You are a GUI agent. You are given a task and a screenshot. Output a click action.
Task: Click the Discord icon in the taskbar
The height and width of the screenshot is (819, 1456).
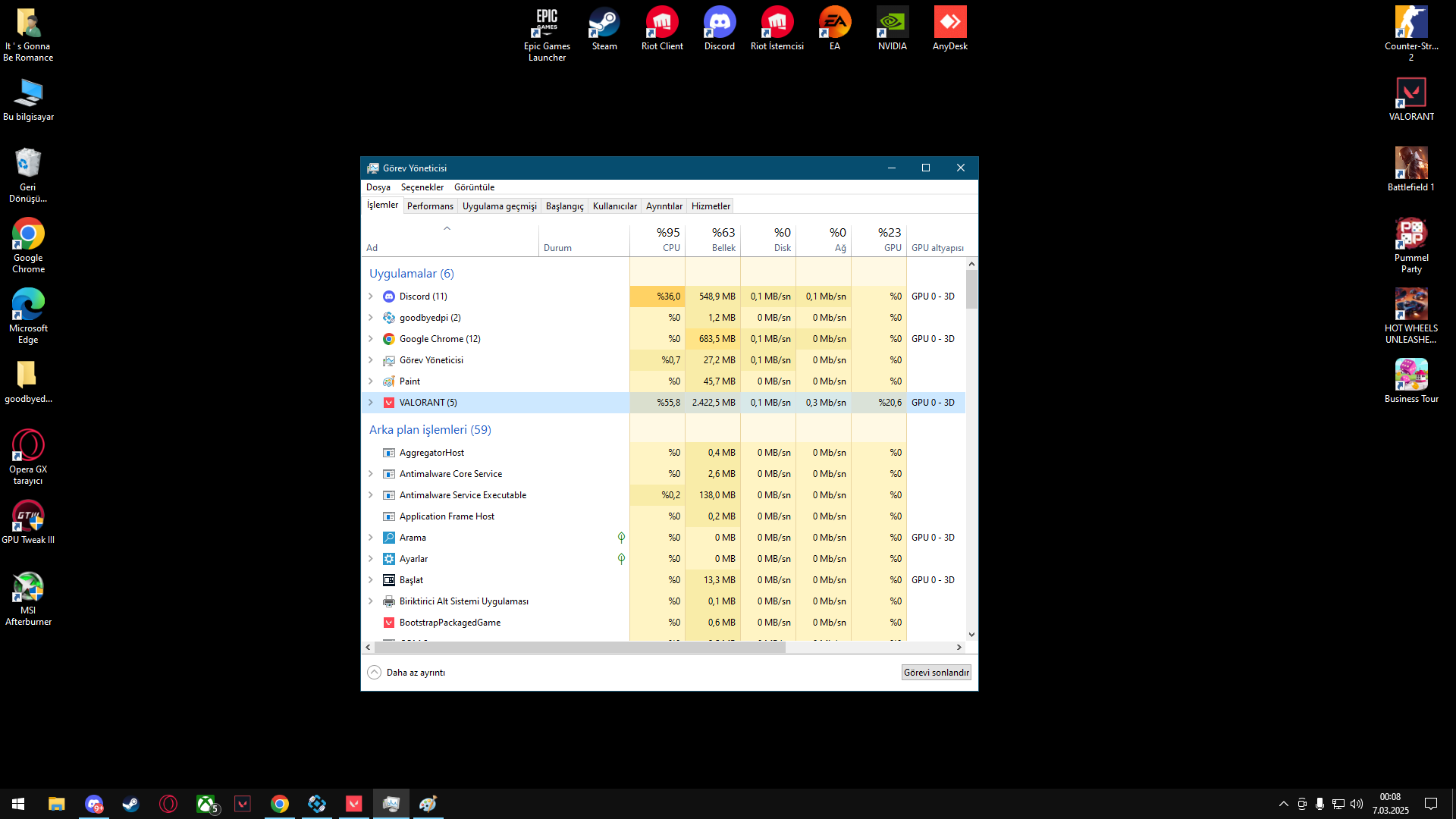pyautogui.click(x=94, y=804)
